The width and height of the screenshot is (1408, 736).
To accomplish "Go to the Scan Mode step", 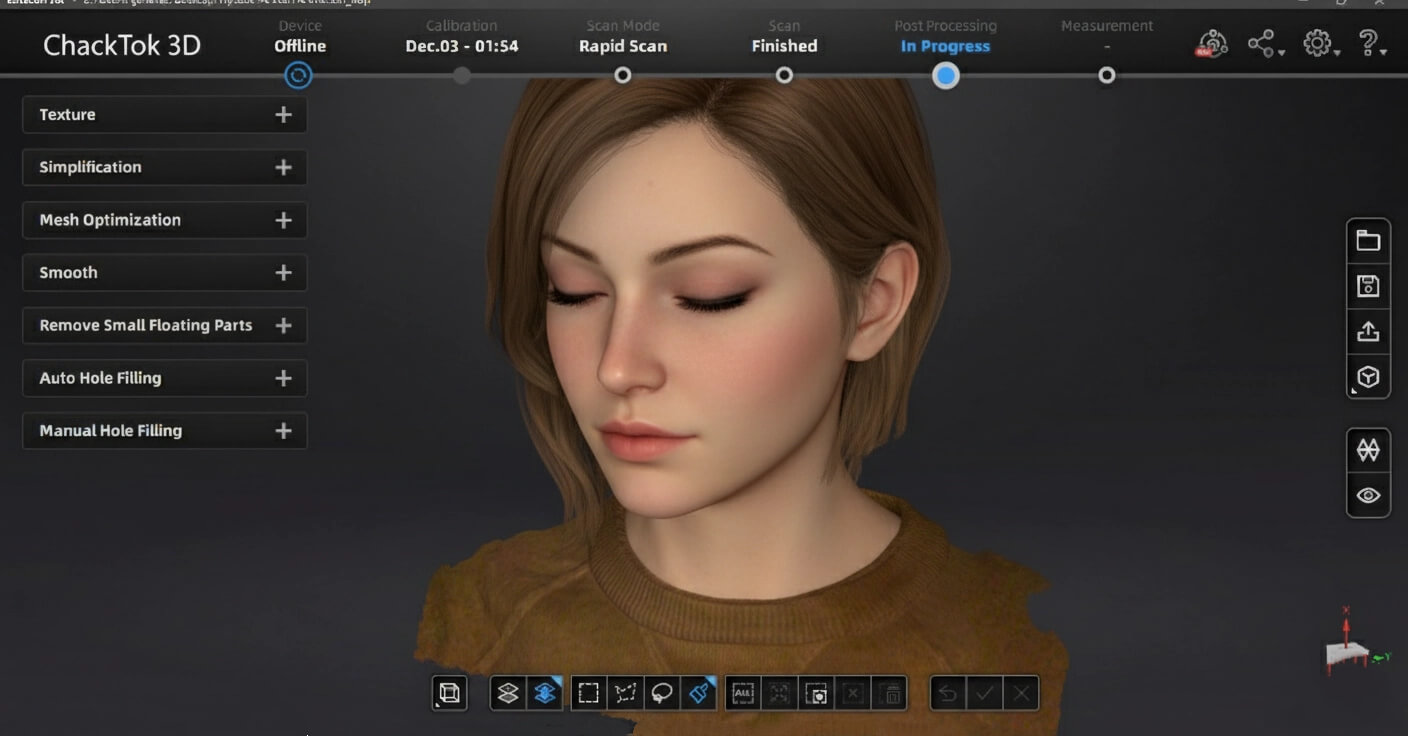I will (622, 75).
